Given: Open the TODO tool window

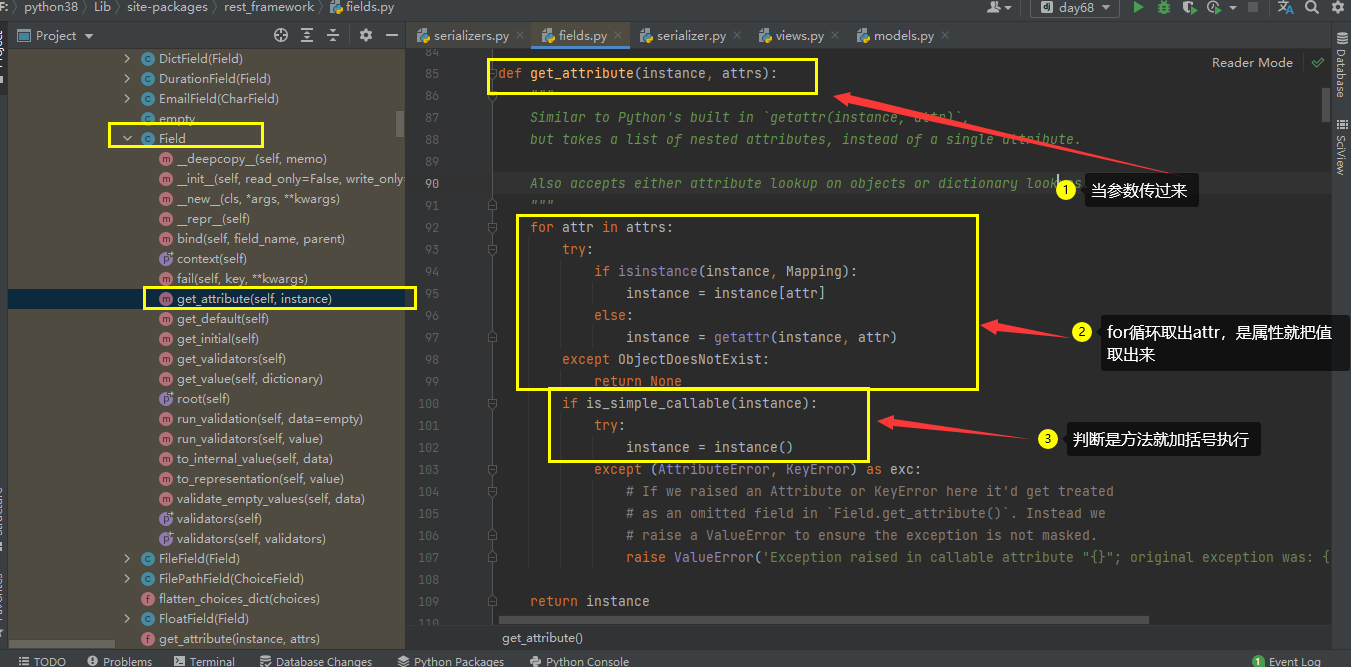Looking at the screenshot, I should click(x=41, y=661).
